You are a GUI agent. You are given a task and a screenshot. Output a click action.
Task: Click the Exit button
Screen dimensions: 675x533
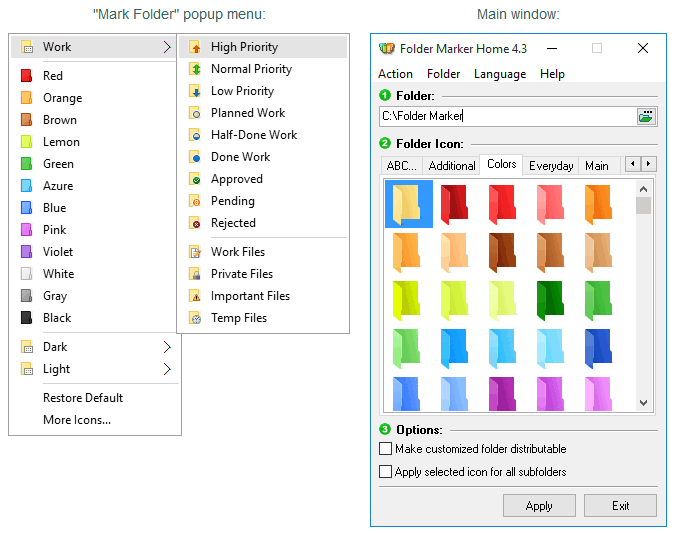click(620, 505)
